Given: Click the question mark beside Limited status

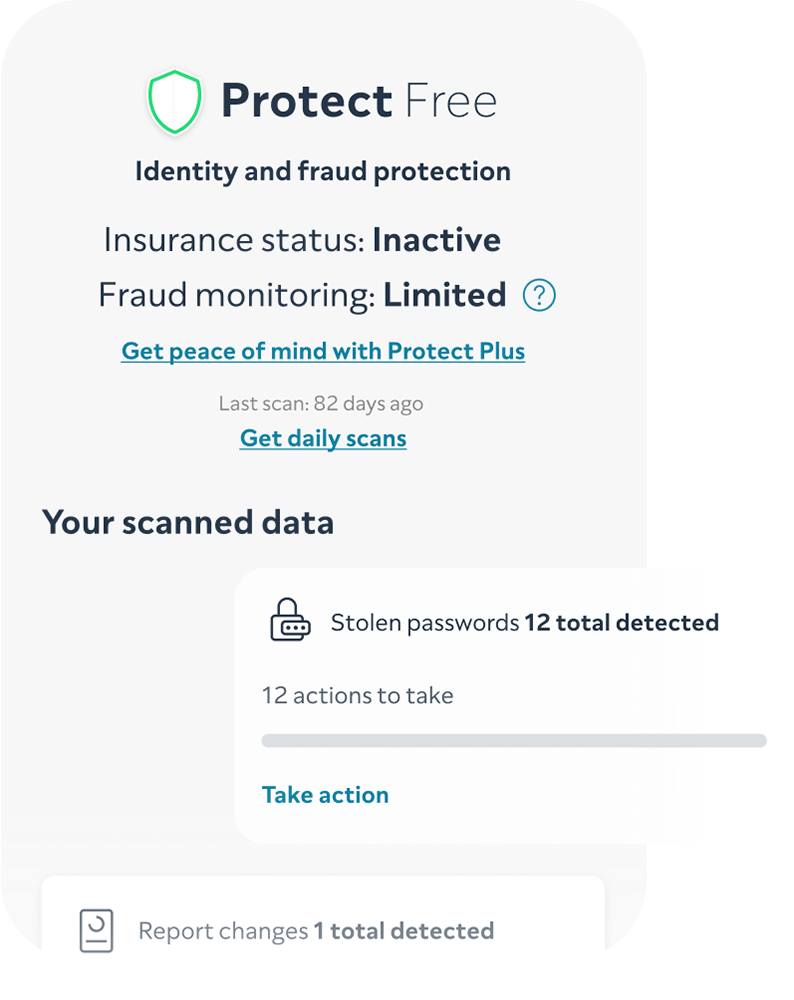Looking at the screenshot, I should [x=538, y=295].
